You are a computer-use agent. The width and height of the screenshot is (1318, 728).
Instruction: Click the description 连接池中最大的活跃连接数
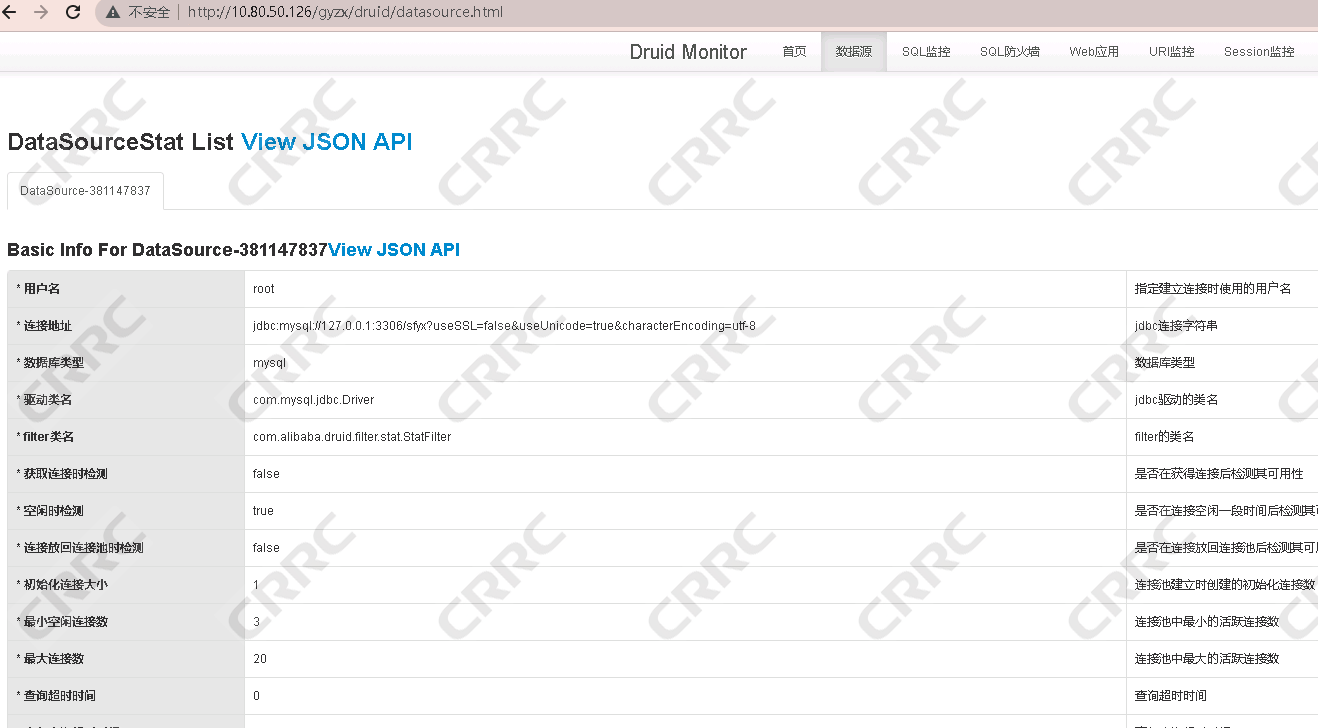(x=1207, y=659)
